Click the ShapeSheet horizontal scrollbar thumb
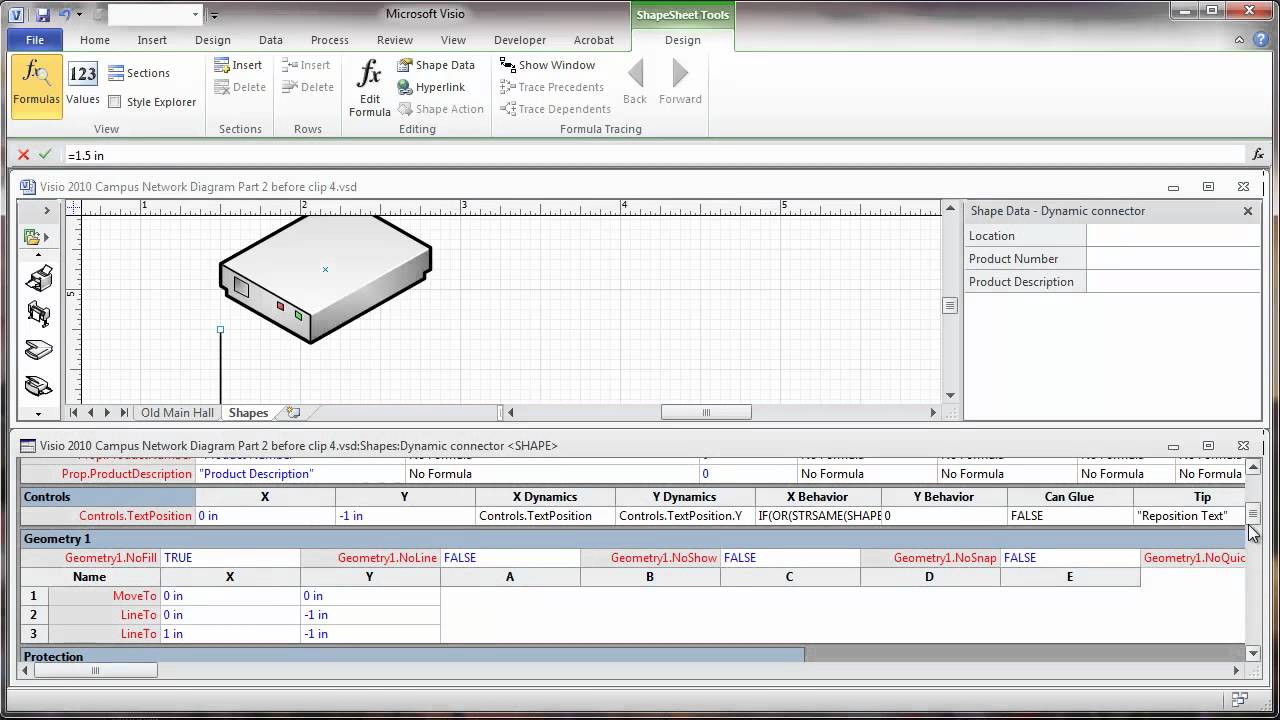 tap(95, 671)
